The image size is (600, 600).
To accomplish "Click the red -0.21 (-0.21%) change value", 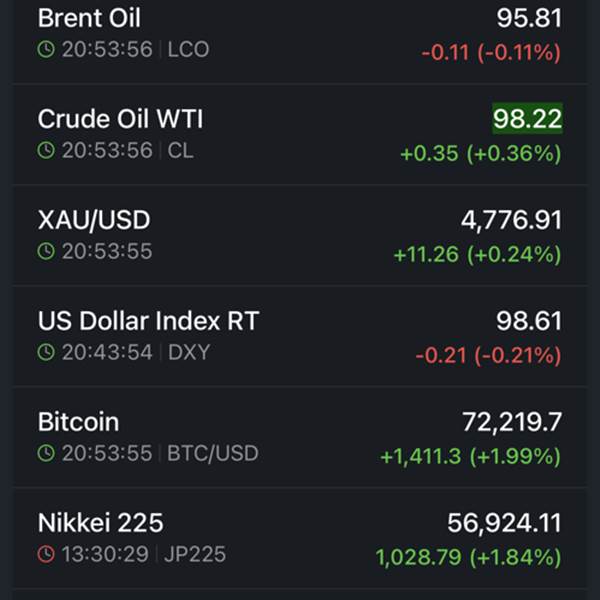I will click(488, 356).
